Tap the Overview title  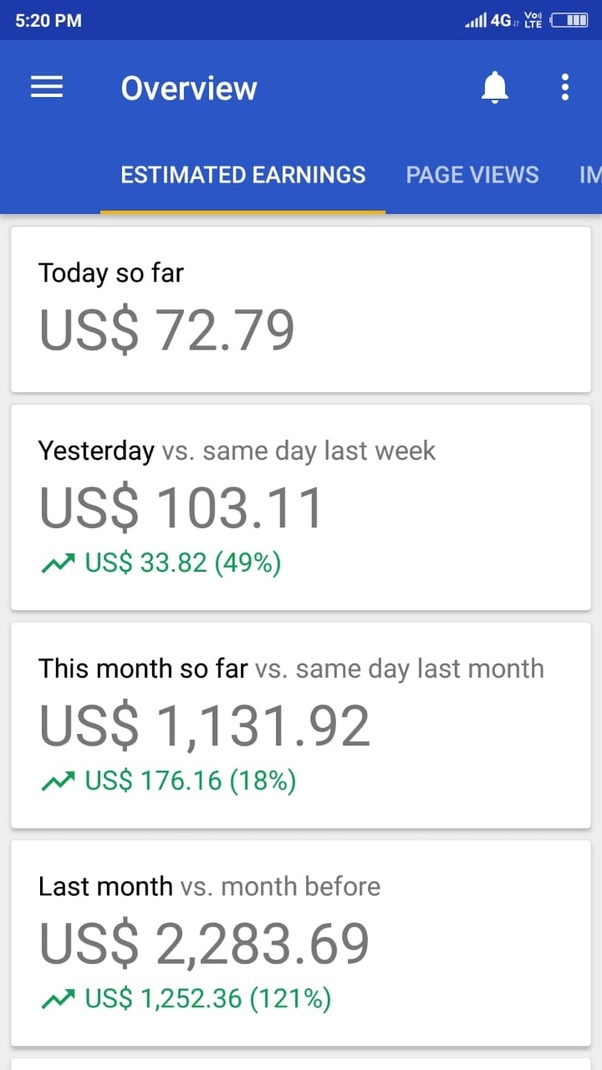coord(189,89)
